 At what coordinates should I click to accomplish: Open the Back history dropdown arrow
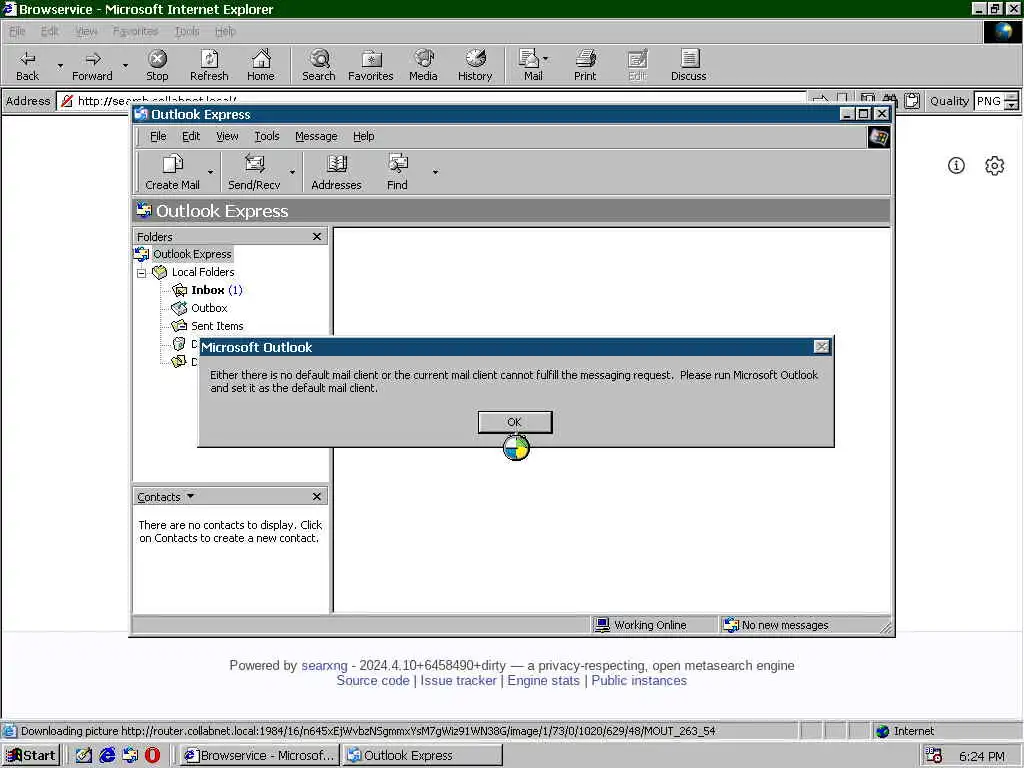(x=60, y=66)
